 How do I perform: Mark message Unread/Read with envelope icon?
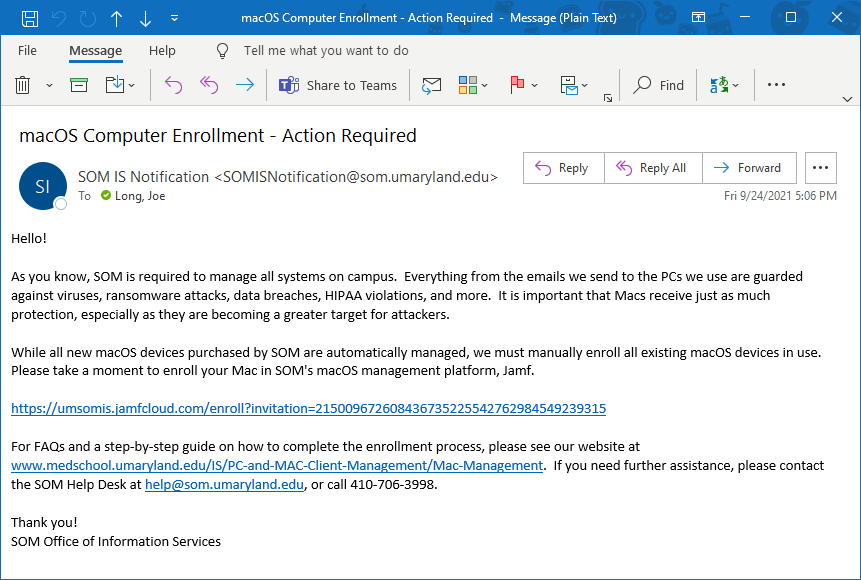(432, 85)
